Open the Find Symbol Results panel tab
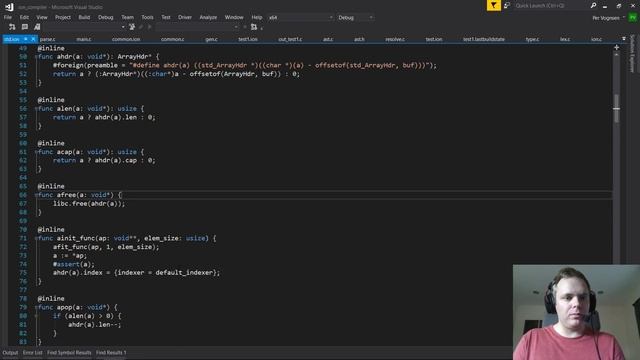The width and height of the screenshot is (640, 360). tap(69, 353)
